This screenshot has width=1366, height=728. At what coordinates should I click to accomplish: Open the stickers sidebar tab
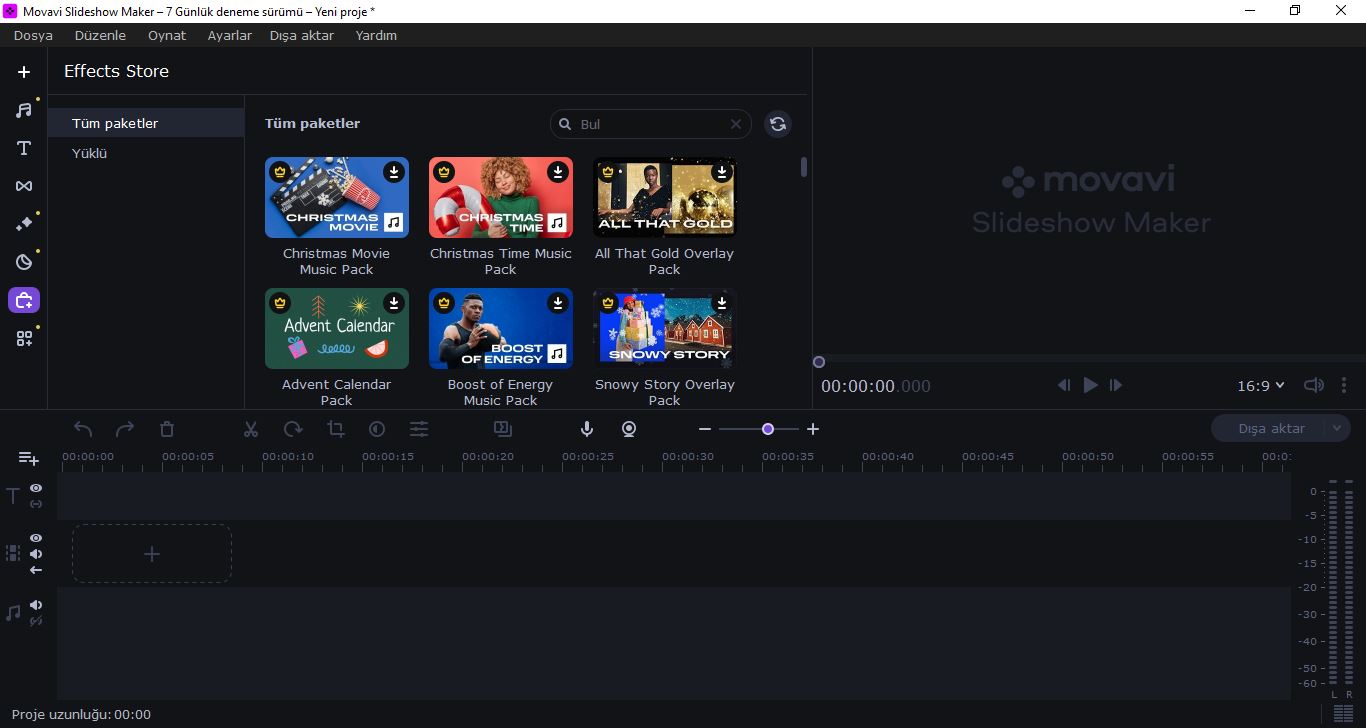pyautogui.click(x=24, y=262)
